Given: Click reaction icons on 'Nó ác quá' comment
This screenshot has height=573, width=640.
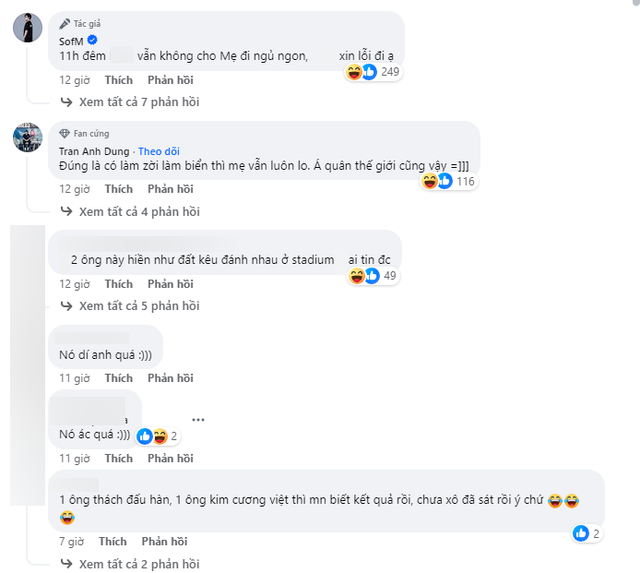Looking at the screenshot, I should click(x=152, y=436).
